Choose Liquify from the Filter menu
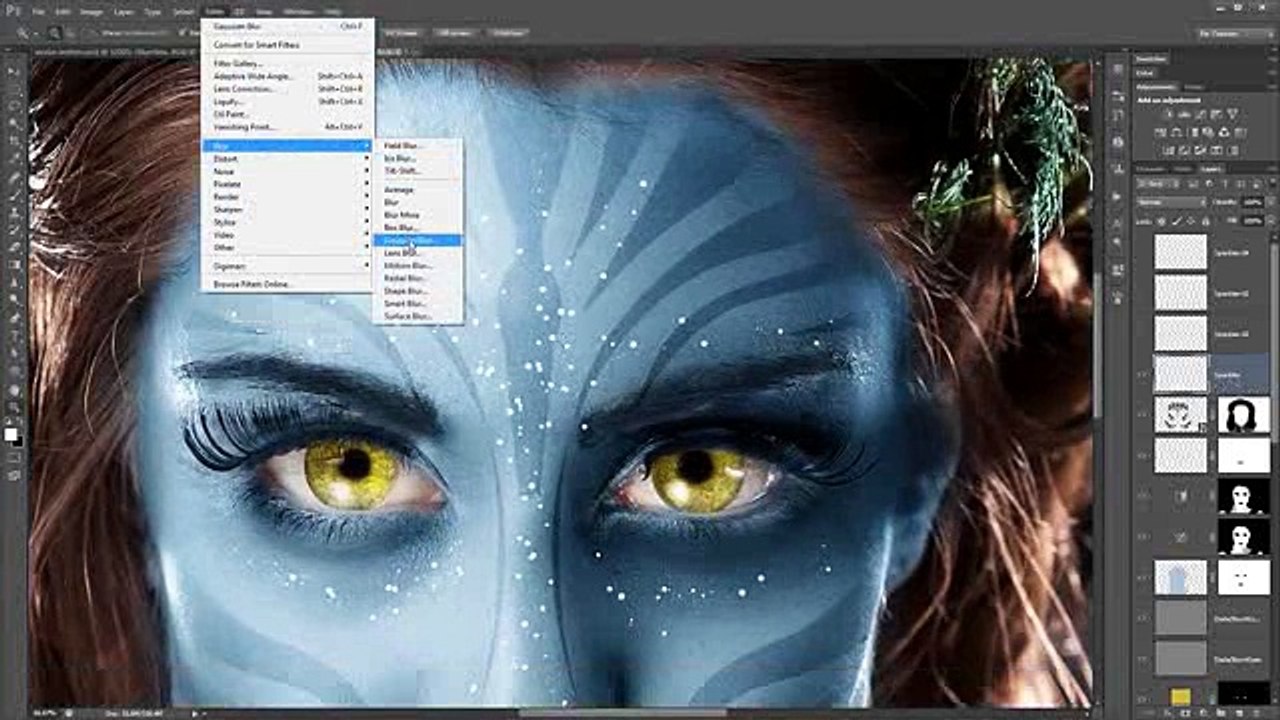Screen dimensions: 1280x720 point(287,101)
